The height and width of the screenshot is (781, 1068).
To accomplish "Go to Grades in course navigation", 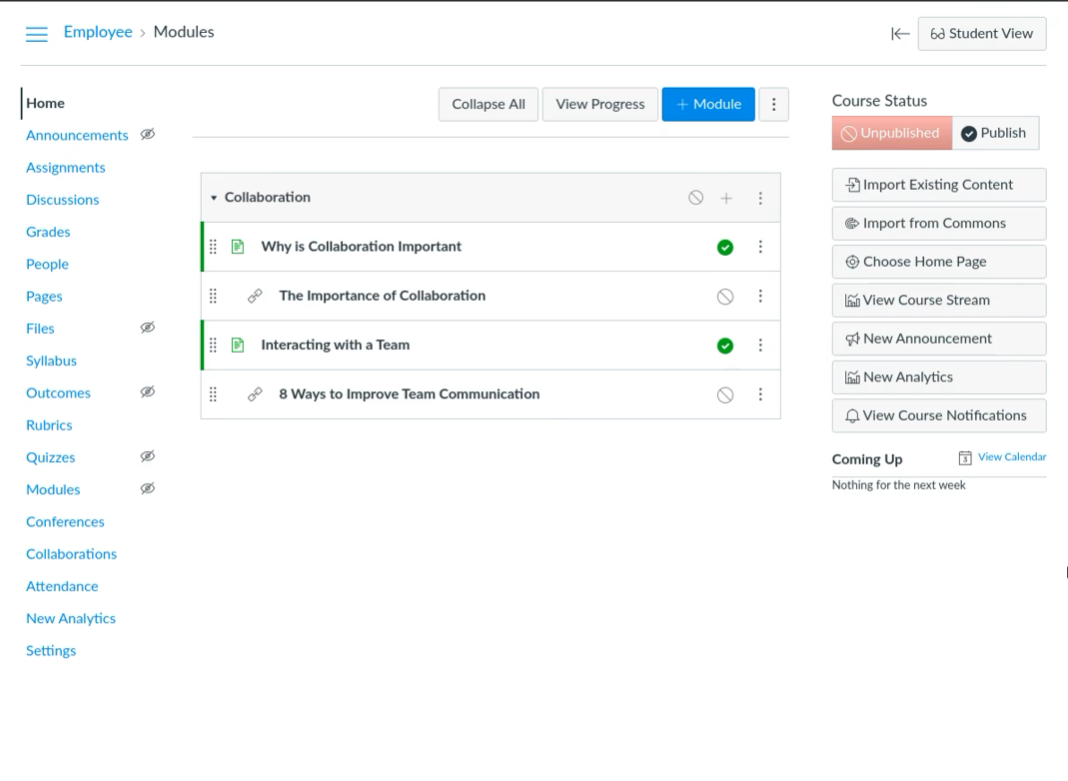I will coord(48,232).
